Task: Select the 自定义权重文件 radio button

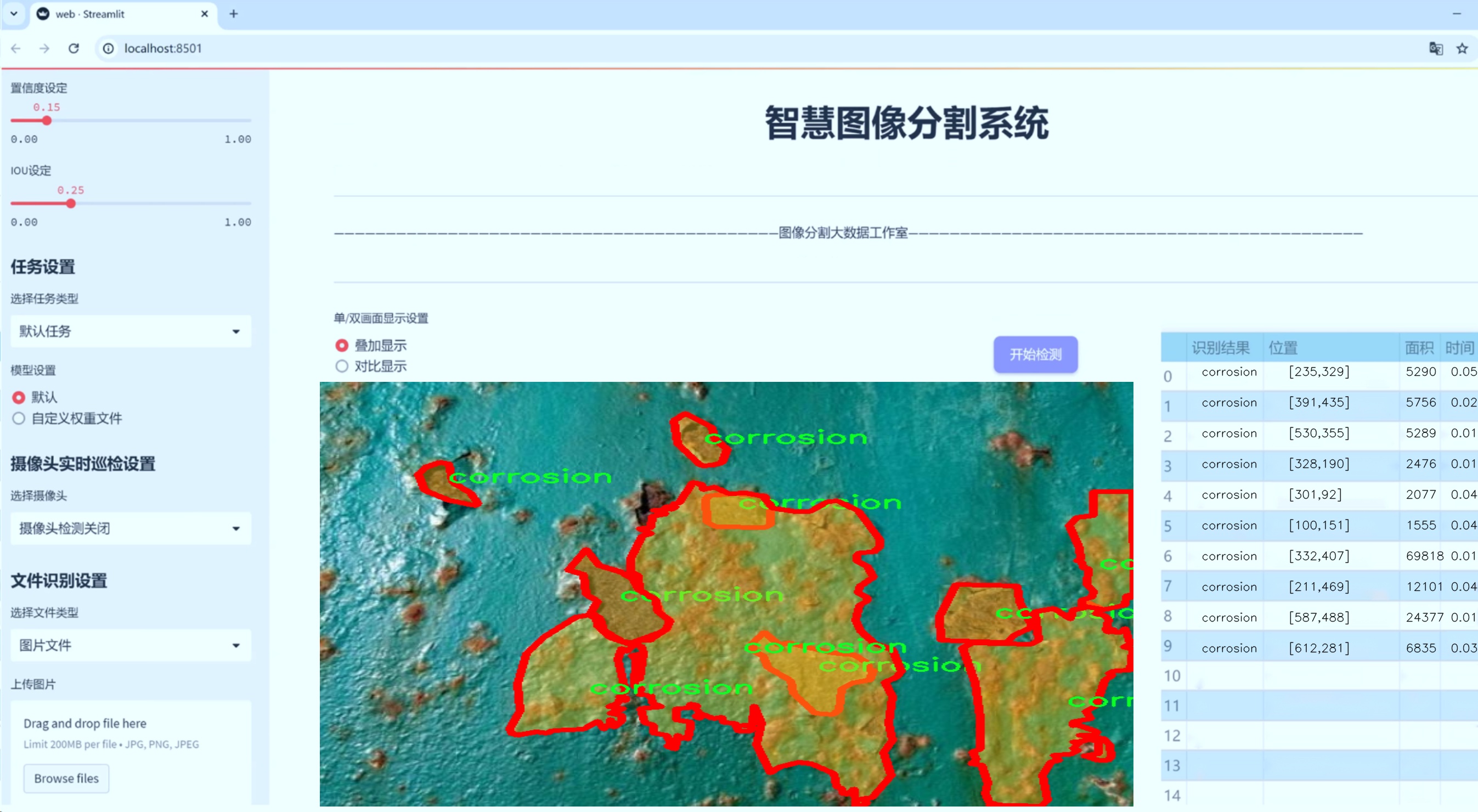Action: (x=19, y=418)
